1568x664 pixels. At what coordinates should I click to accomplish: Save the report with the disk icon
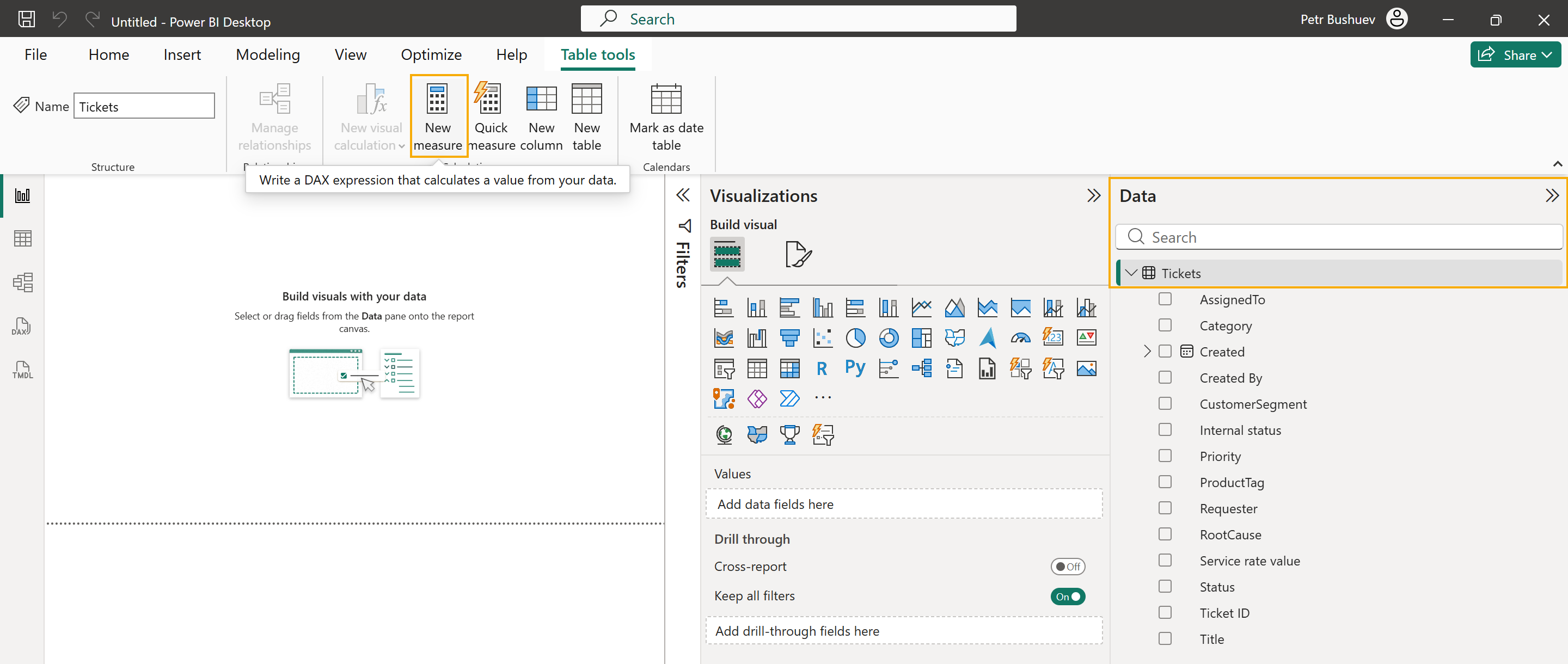(x=26, y=19)
